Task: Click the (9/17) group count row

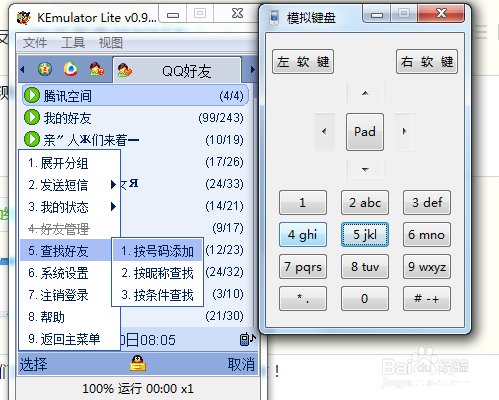Action: [228, 228]
